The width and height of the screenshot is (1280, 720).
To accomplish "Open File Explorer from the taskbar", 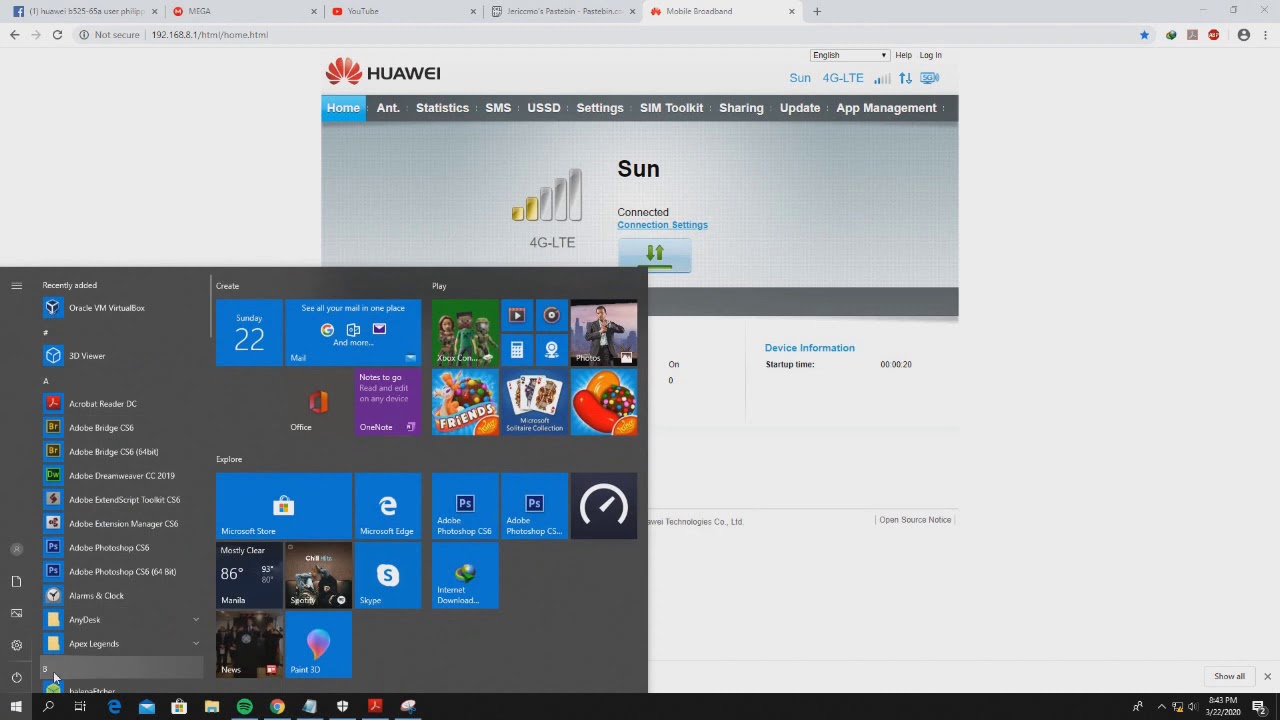I will pos(212,707).
